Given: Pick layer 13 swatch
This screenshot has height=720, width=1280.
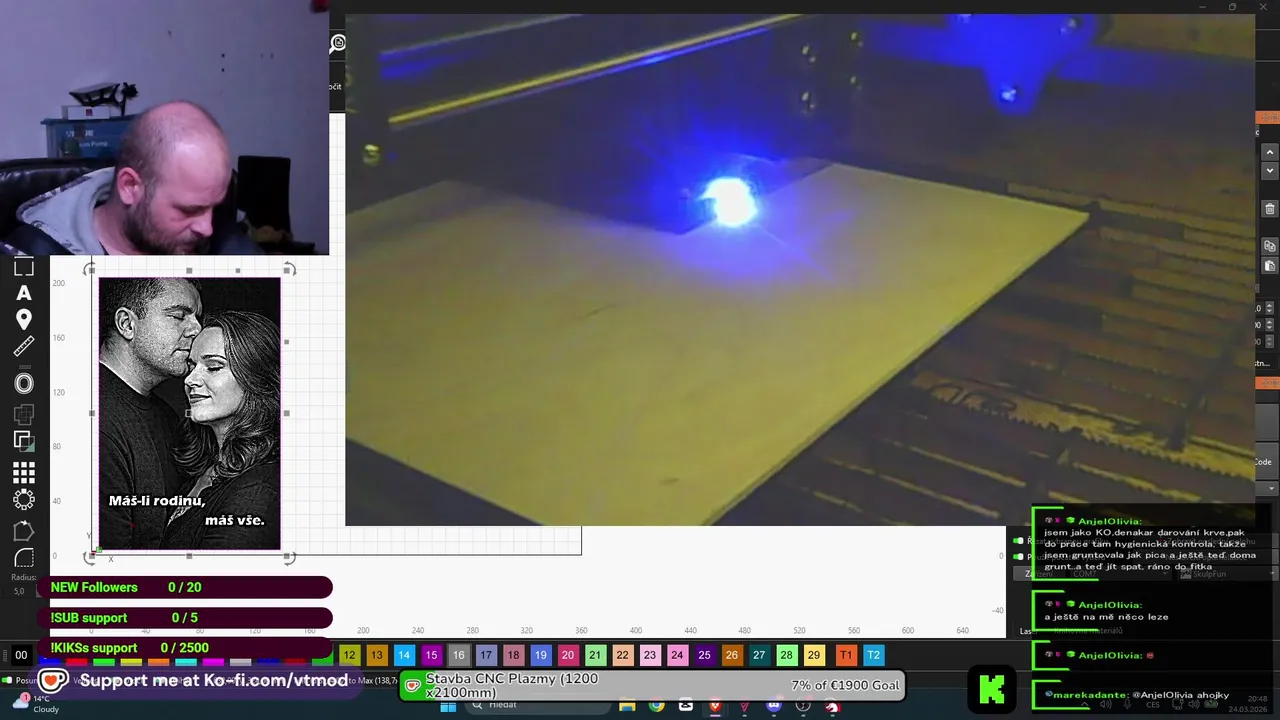Looking at the screenshot, I should [x=376, y=655].
